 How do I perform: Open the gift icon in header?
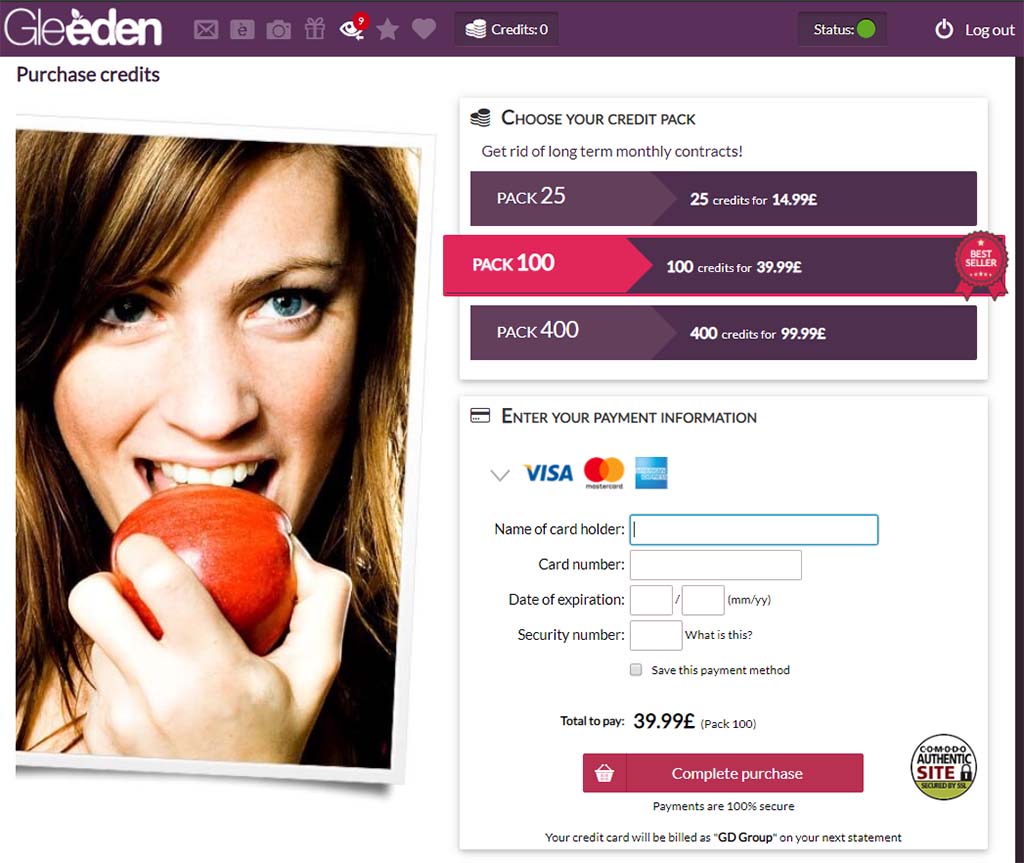(x=315, y=29)
